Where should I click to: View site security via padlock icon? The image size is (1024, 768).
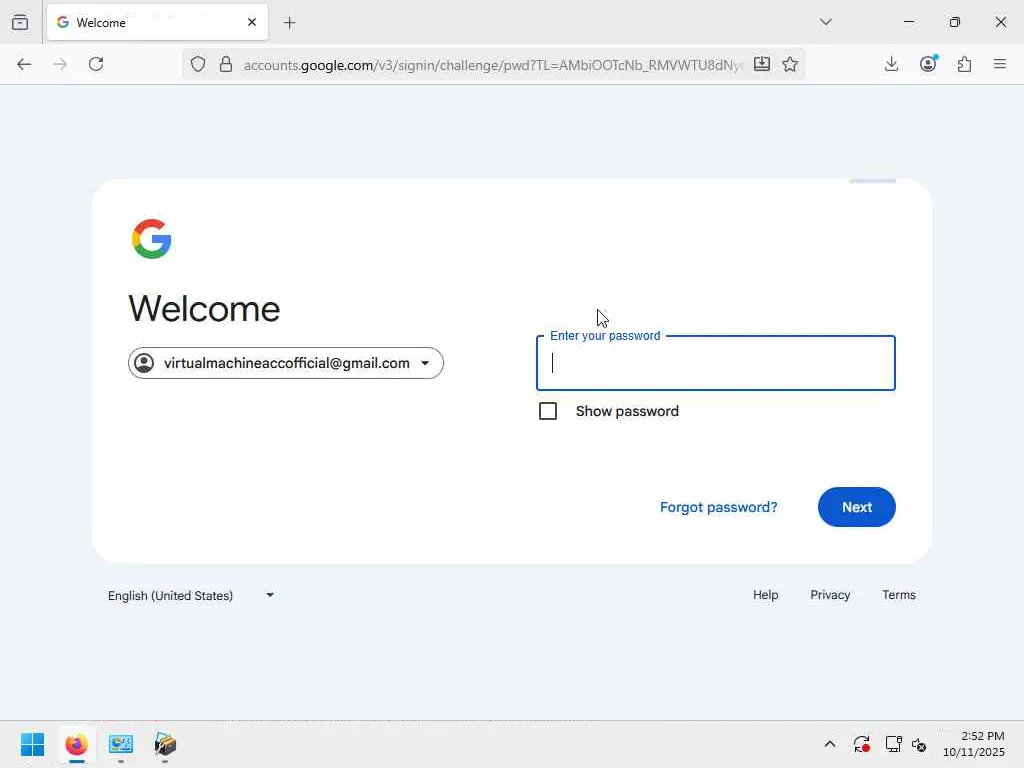(x=226, y=64)
